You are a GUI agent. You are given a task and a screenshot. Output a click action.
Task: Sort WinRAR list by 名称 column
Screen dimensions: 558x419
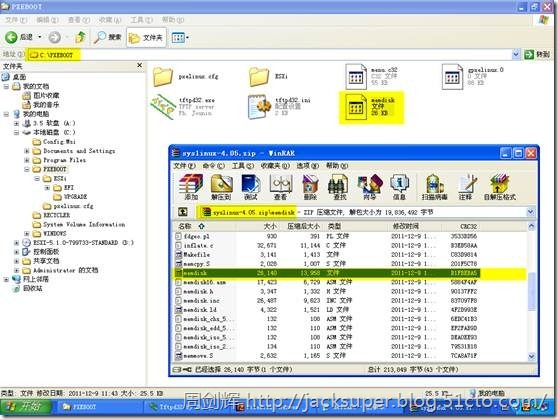[x=204, y=226]
